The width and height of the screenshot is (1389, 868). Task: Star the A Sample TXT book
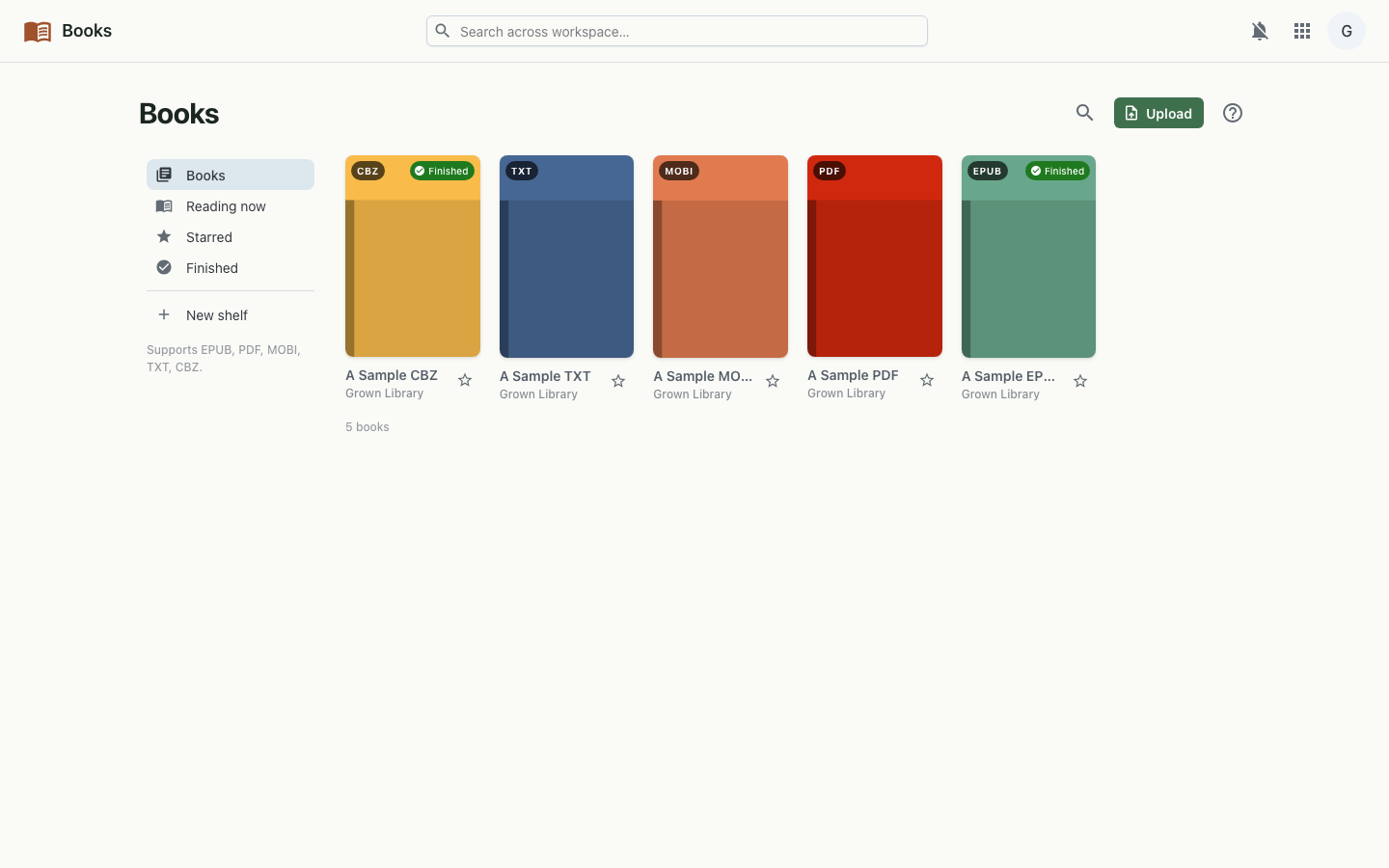pyautogui.click(x=618, y=381)
